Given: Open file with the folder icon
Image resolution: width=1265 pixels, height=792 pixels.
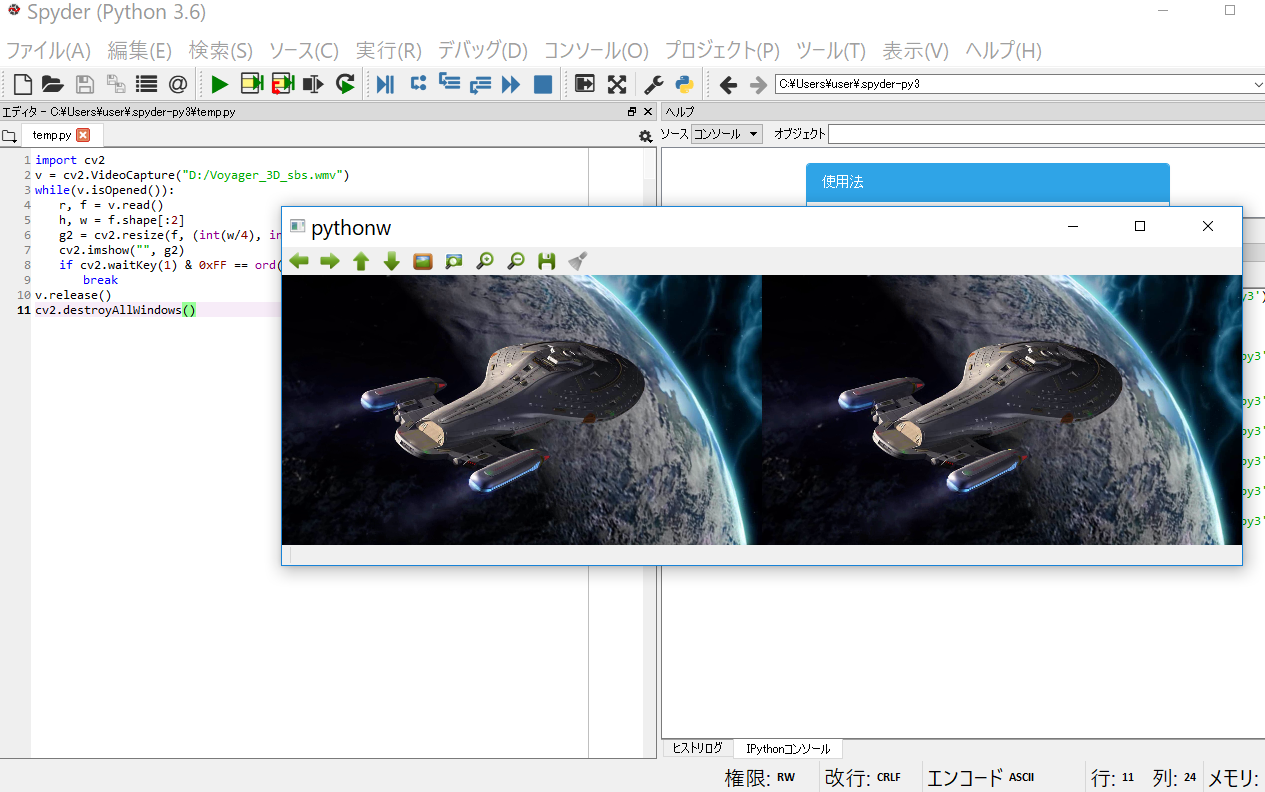Looking at the screenshot, I should (x=53, y=85).
